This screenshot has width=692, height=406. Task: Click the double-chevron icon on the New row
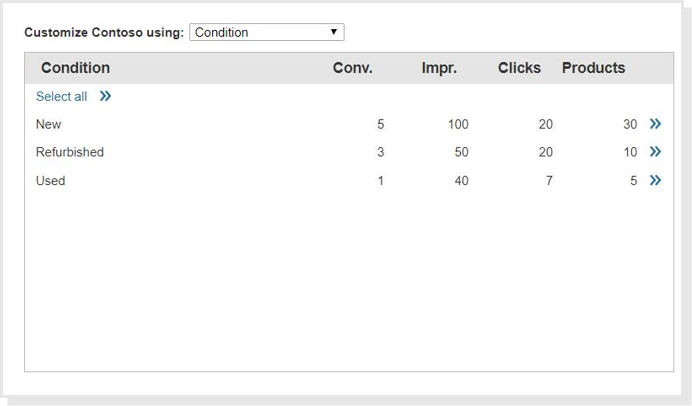pyautogui.click(x=655, y=124)
